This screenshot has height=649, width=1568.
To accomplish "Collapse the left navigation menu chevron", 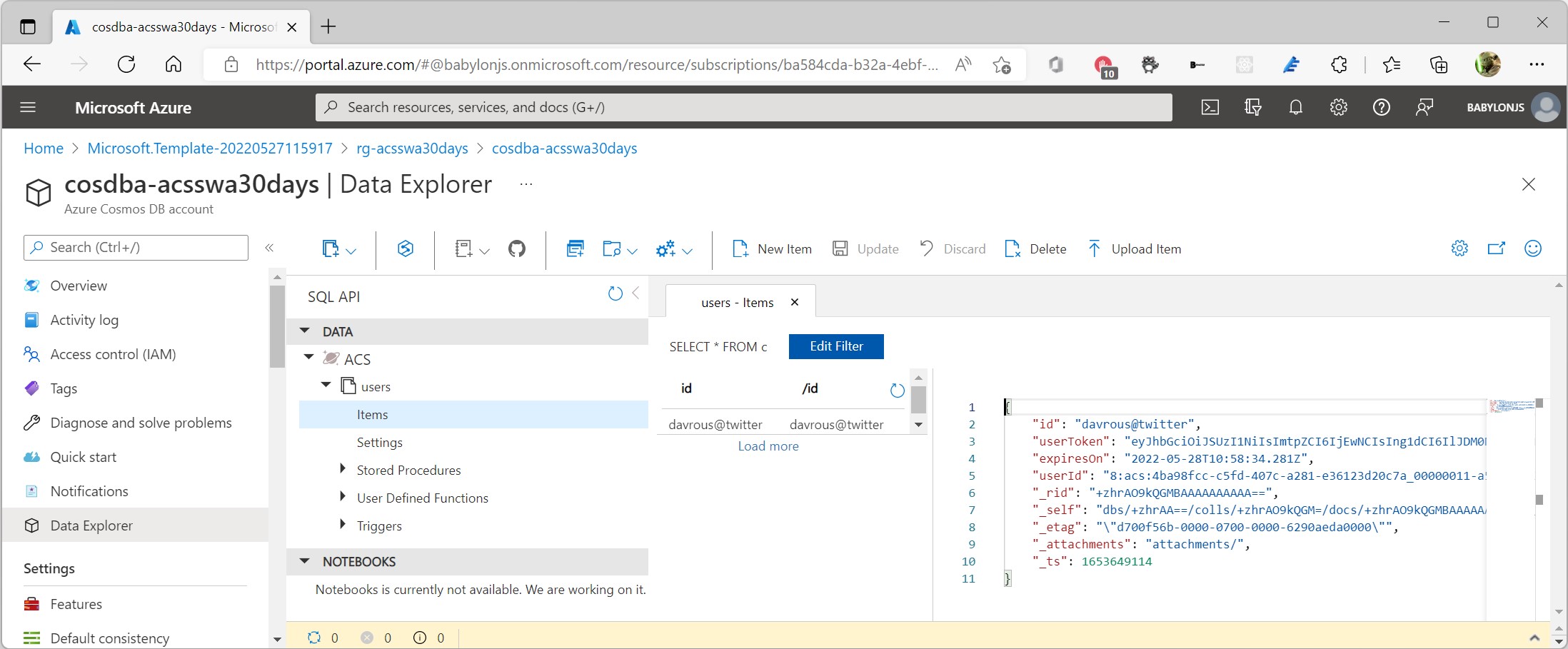I will tap(269, 248).
